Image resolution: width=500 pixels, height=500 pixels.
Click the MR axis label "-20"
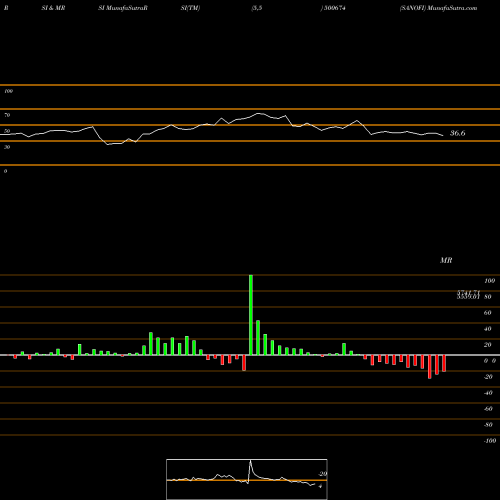pyautogui.click(x=488, y=377)
